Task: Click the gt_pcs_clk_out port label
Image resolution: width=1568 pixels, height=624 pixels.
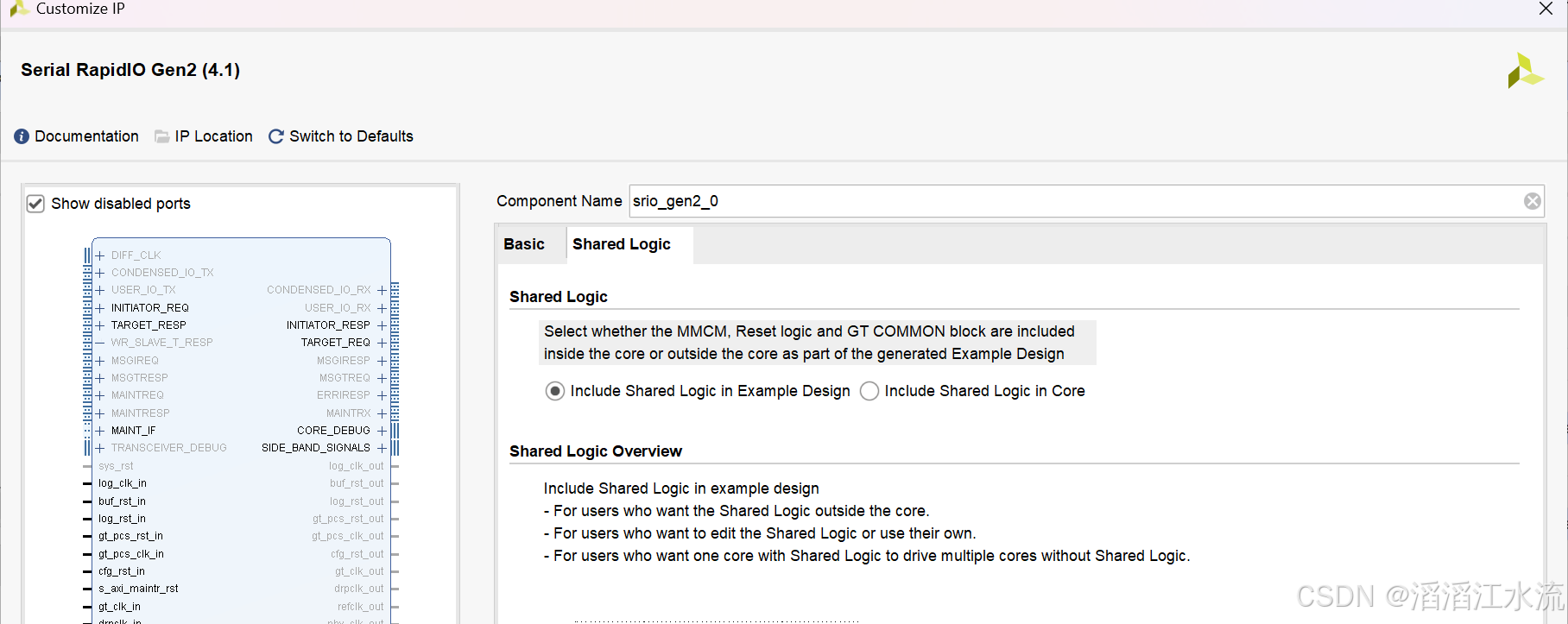Action: (x=348, y=536)
